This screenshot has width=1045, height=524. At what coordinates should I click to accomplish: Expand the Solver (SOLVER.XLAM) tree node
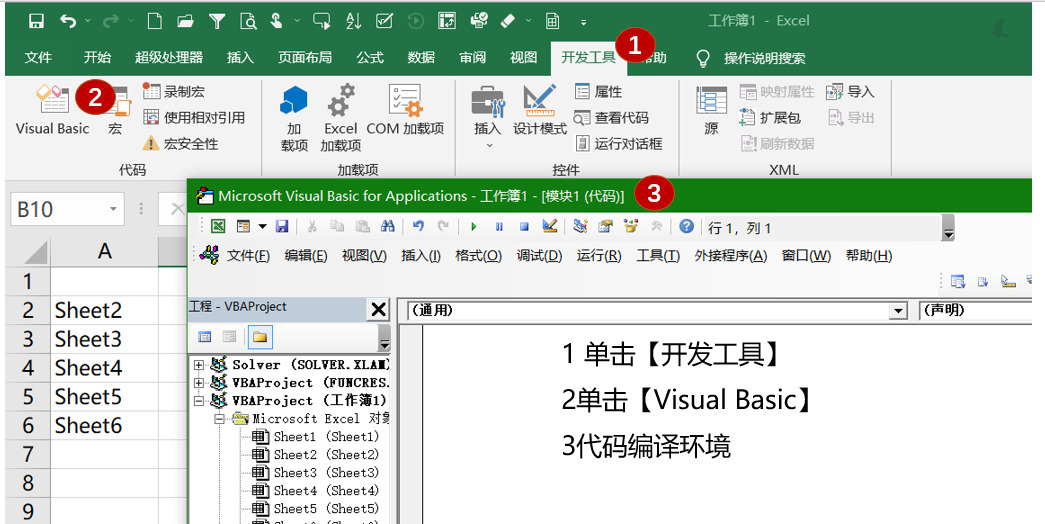point(199,365)
